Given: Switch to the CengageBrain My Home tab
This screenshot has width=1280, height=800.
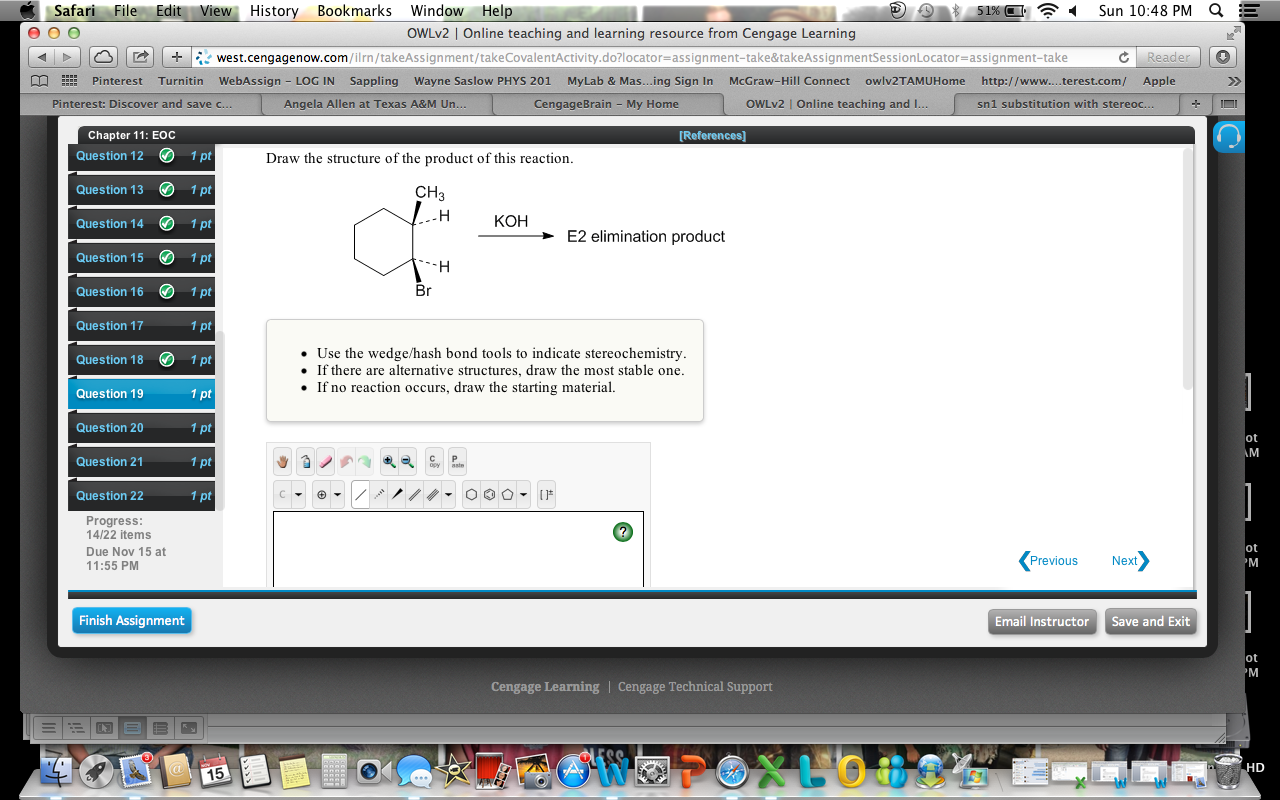Looking at the screenshot, I should coord(607,103).
